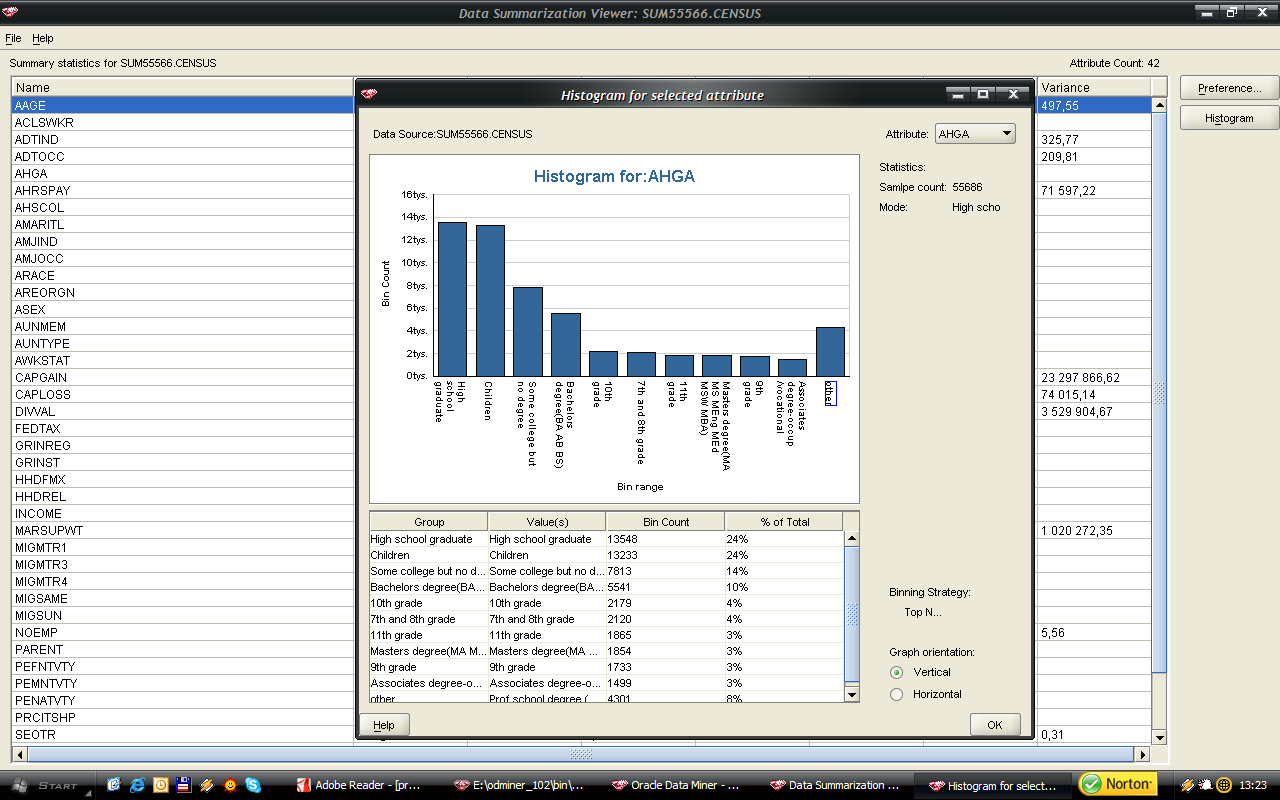The width and height of the screenshot is (1280, 800).
Task: Open the File menu
Action: tap(13, 38)
